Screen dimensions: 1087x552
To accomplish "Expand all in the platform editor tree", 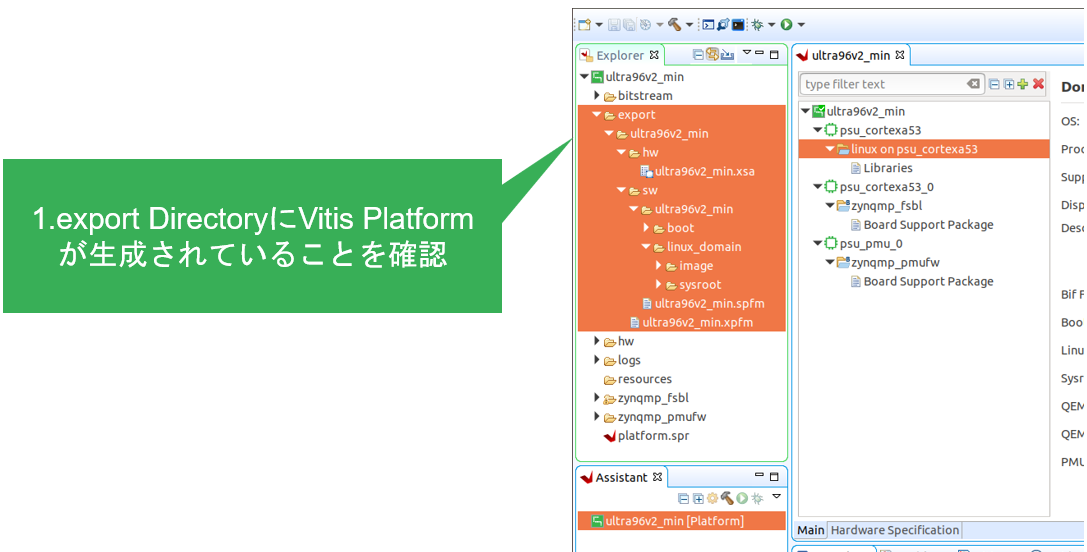I will point(1009,84).
